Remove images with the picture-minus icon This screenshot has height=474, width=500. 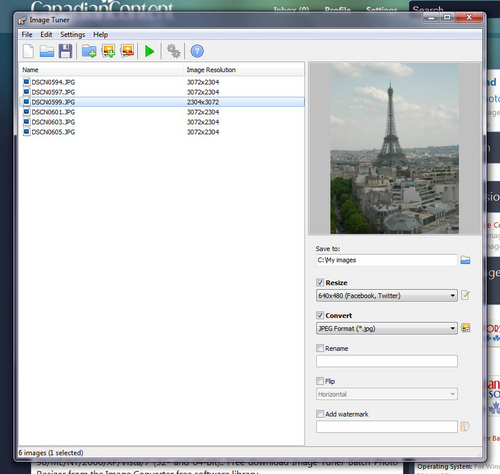tap(127, 51)
